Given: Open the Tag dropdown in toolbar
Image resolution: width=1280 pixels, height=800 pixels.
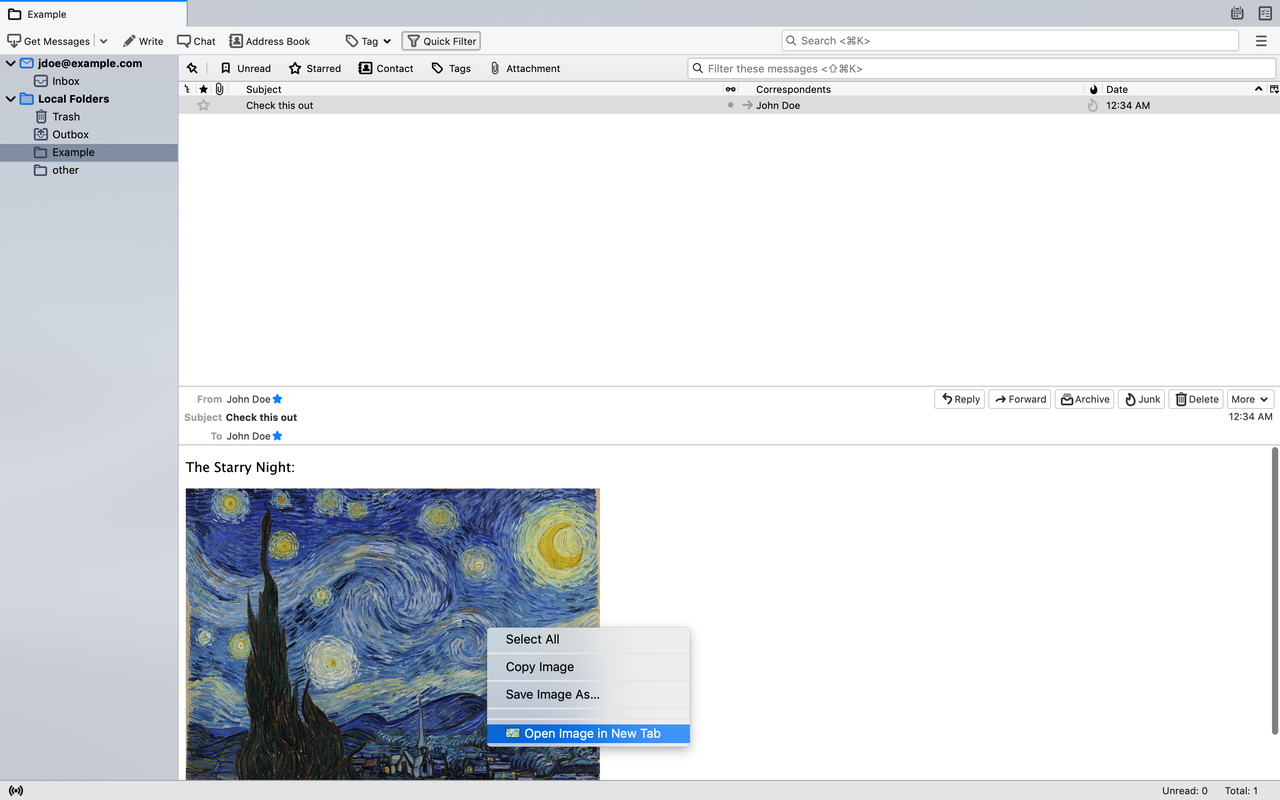Looking at the screenshot, I should click(368, 41).
